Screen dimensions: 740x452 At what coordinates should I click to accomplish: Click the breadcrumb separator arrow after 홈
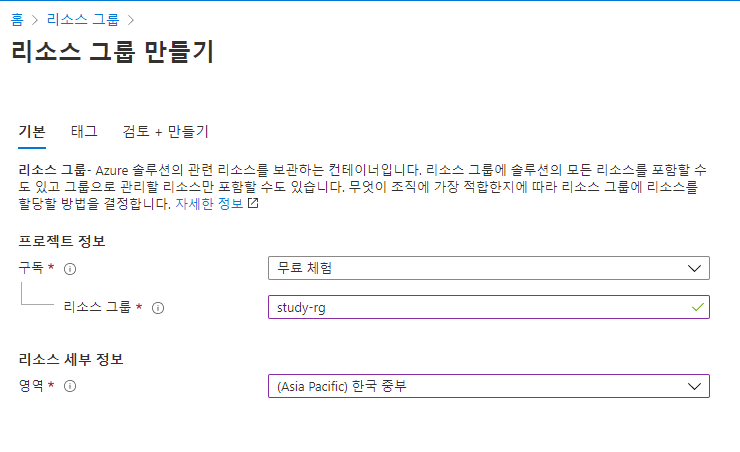pyautogui.click(x=34, y=20)
